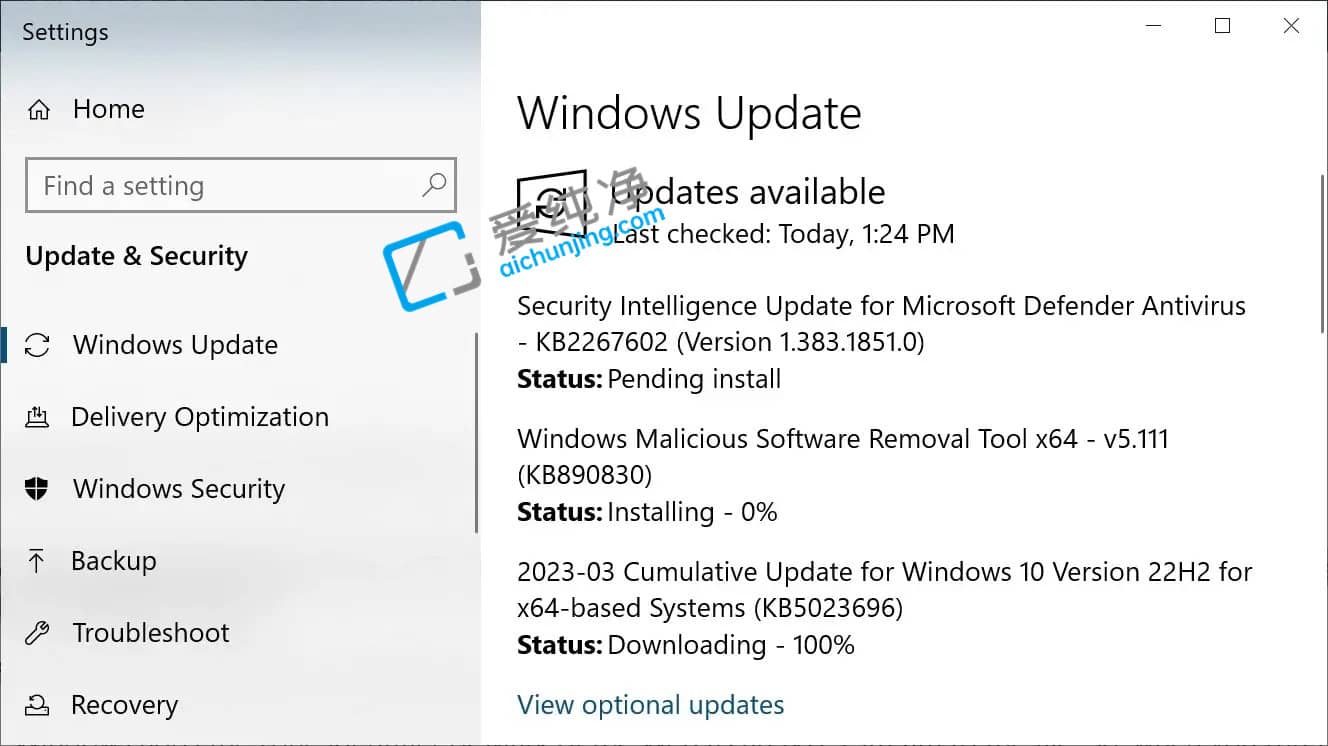Open the View optional updates link
This screenshot has width=1328, height=746.
(650, 704)
